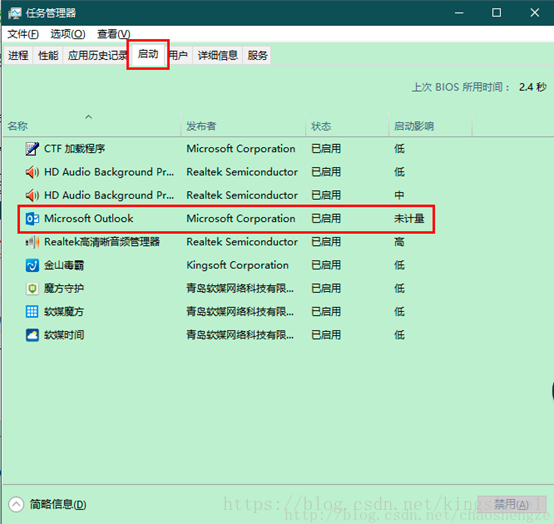This screenshot has height=524, width=554.
Task: Sort by the 发布者 column header
Action: 243,126
